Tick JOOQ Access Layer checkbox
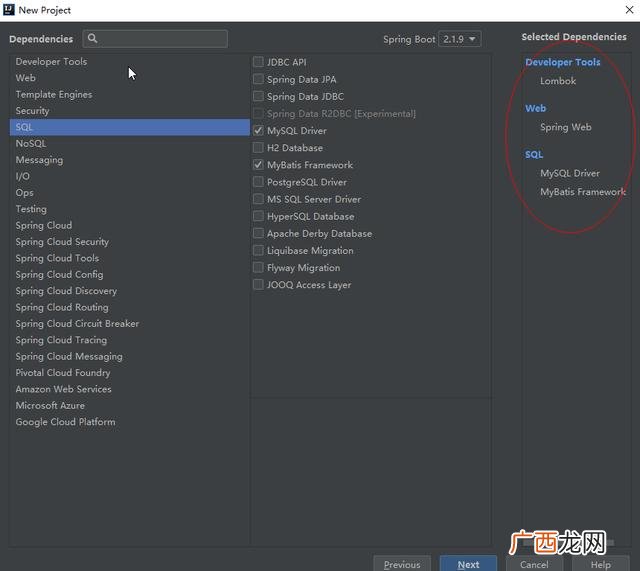Viewport: 640px width, 571px height. (x=258, y=284)
